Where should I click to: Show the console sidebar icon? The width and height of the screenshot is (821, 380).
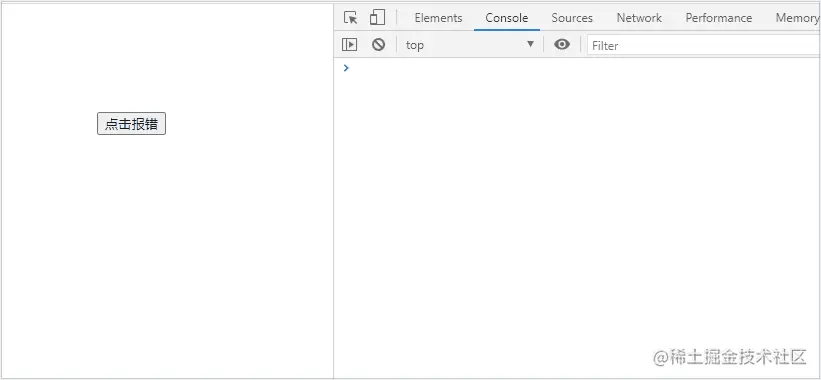[x=349, y=45]
